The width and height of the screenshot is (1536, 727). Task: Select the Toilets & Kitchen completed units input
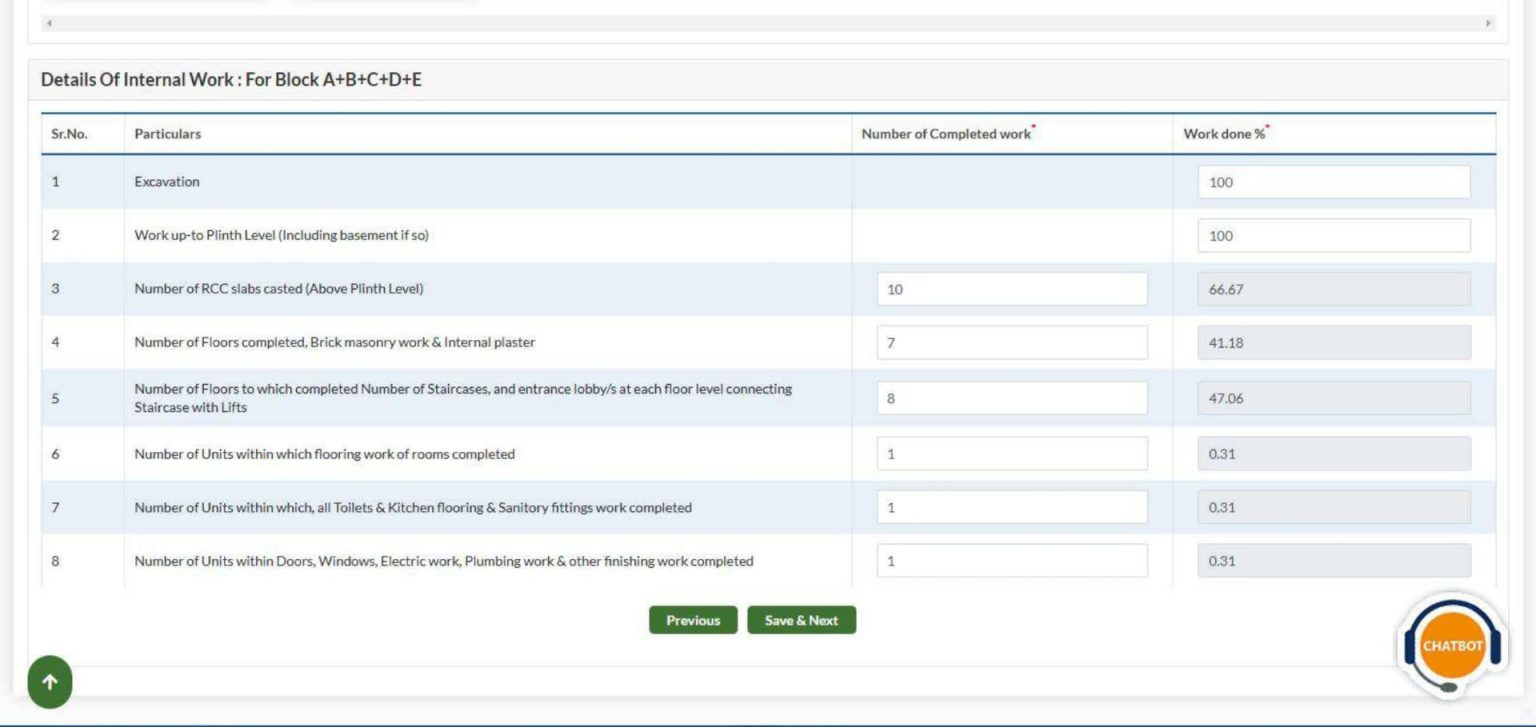(x=1011, y=507)
